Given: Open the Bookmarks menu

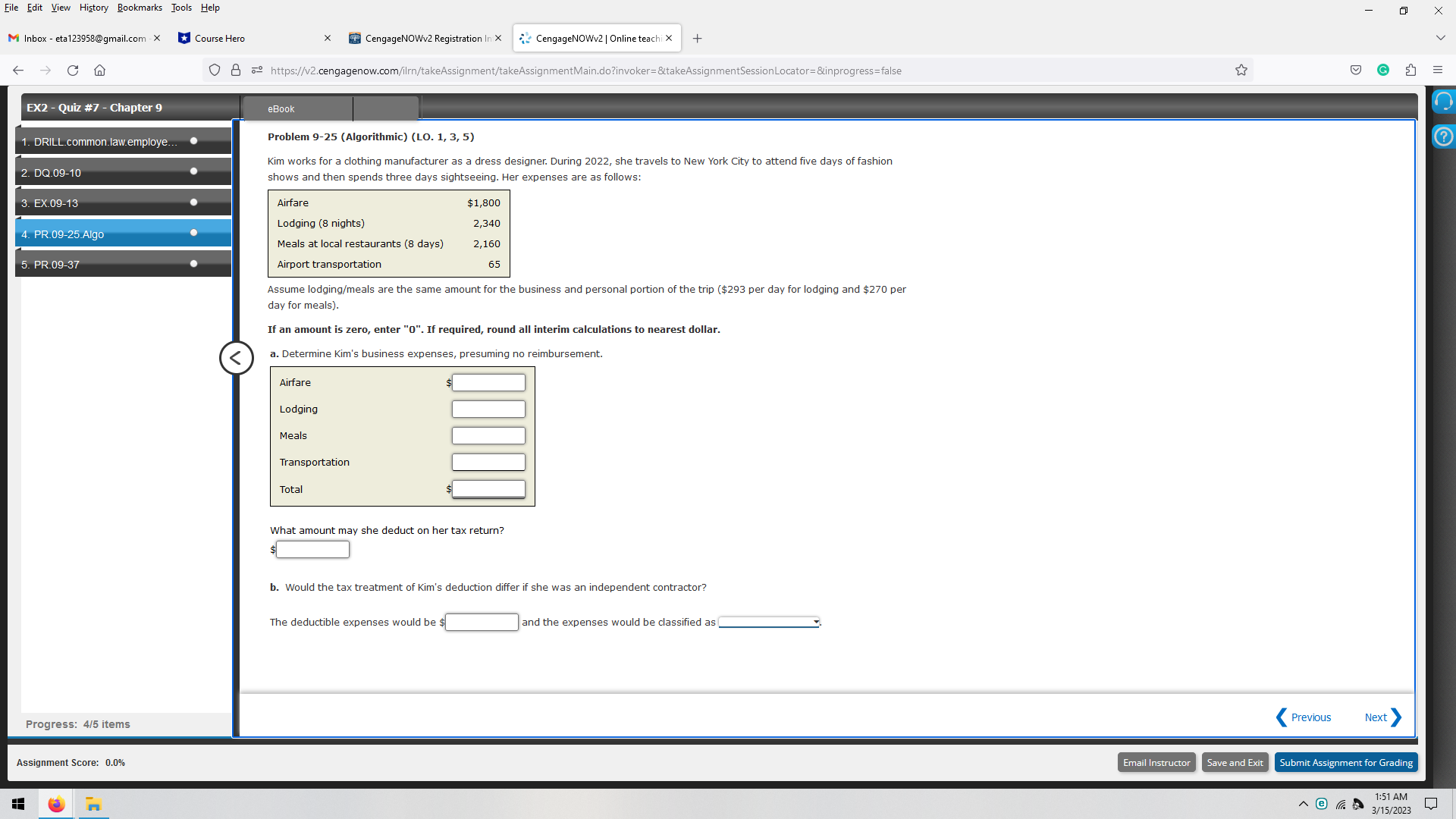Looking at the screenshot, I should click(140, 8).
